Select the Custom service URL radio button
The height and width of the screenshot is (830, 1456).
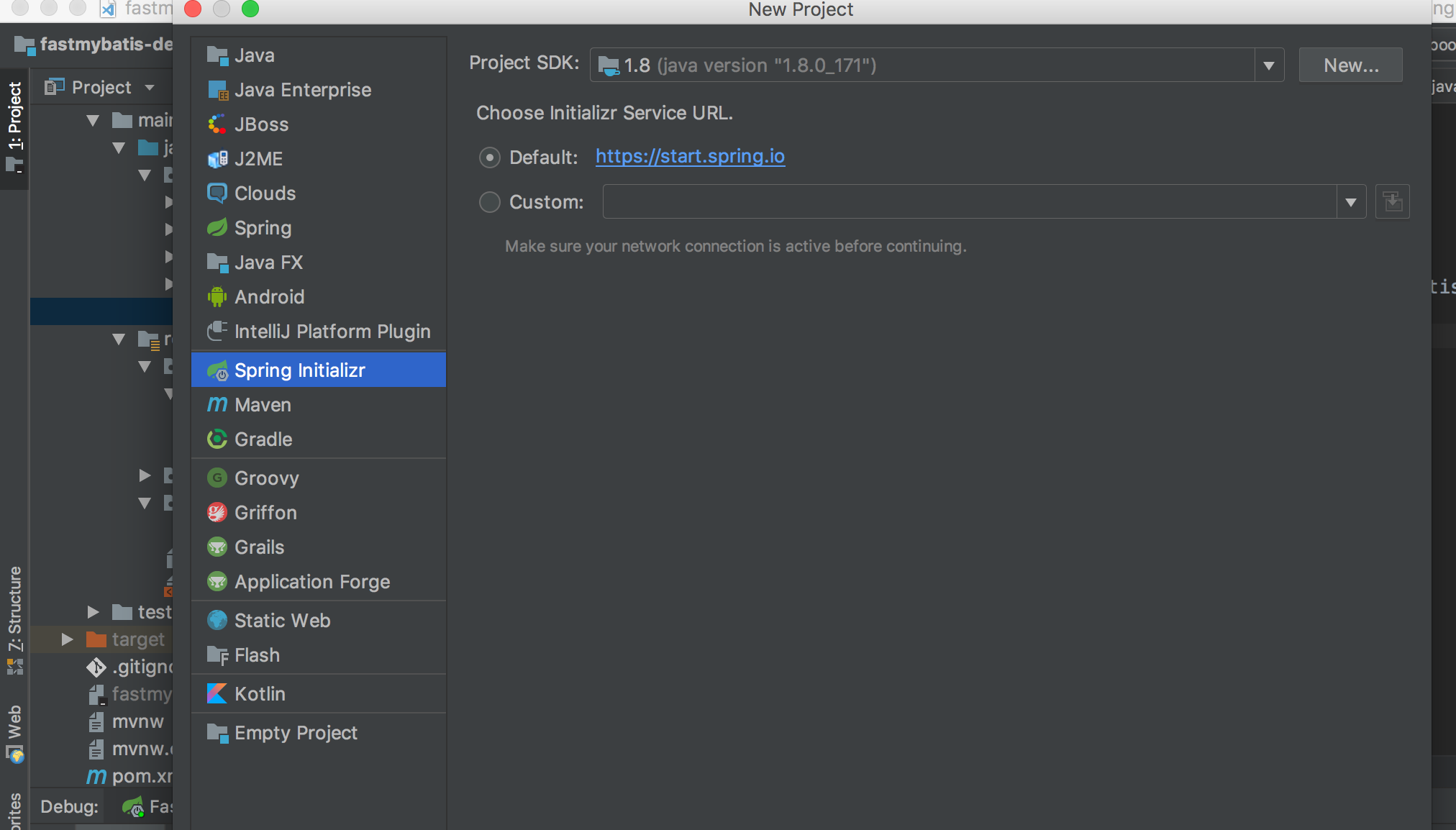[489, 202]
